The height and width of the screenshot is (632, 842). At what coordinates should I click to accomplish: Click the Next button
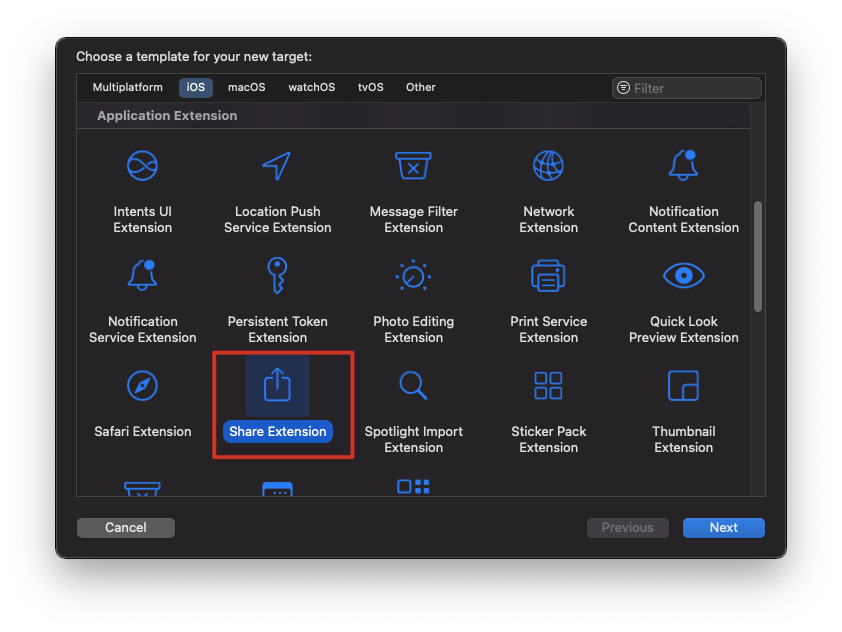(x=723, y=527)
